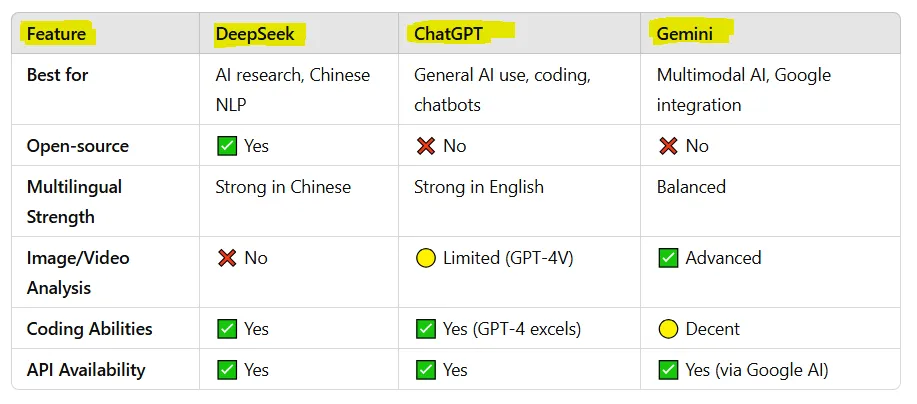This screenshot has width=917, height=404.
Task: Click the red X in ChatGPT Open-source cell
Action: [x=425, y=146]
